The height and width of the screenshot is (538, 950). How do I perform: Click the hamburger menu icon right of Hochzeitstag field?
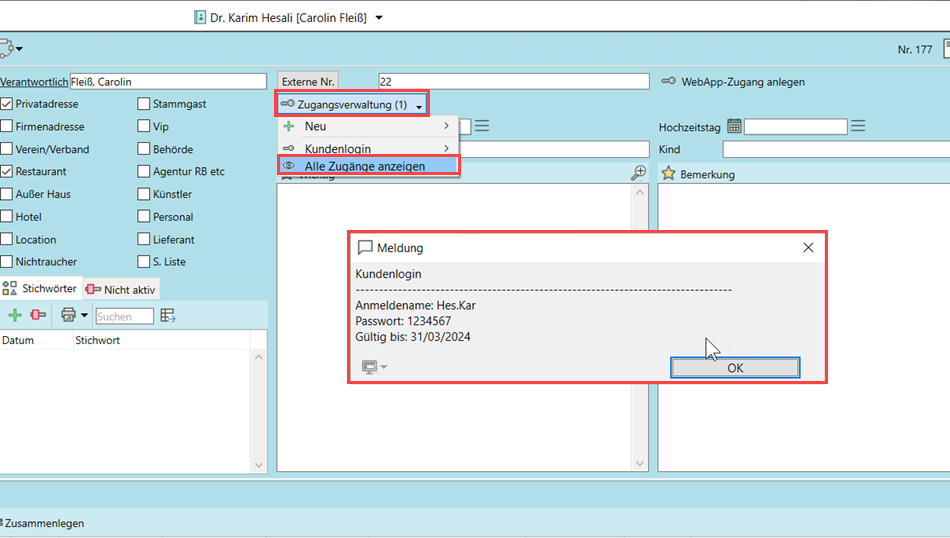pyautogui.click(x=858, y=126)
